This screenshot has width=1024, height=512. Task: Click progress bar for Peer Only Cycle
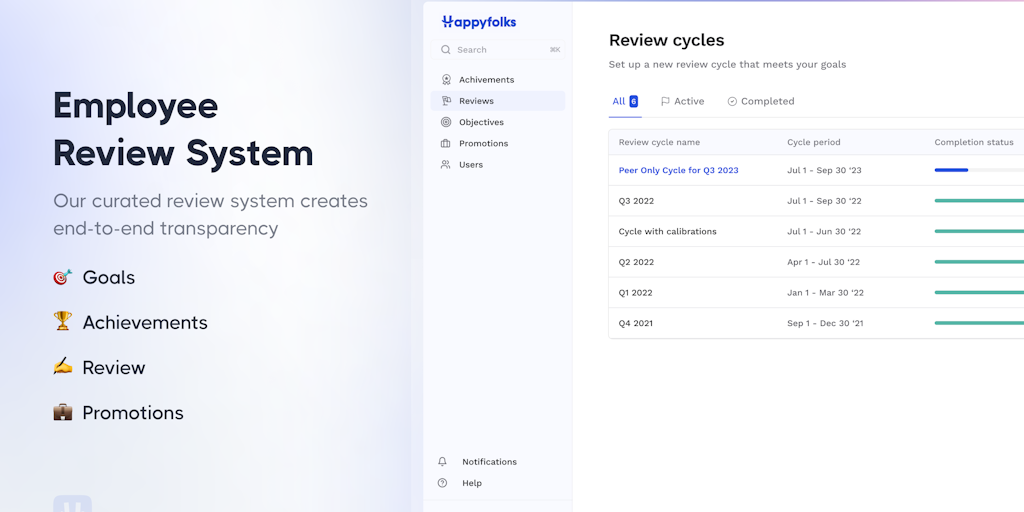pyautogui.click(x=979, y=170)
